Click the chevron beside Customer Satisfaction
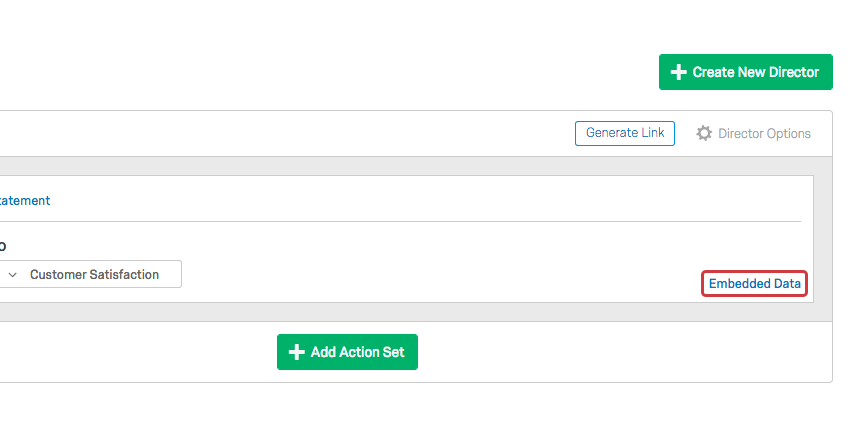The width and height of the screenshot is (850, 425). [12, 274]
